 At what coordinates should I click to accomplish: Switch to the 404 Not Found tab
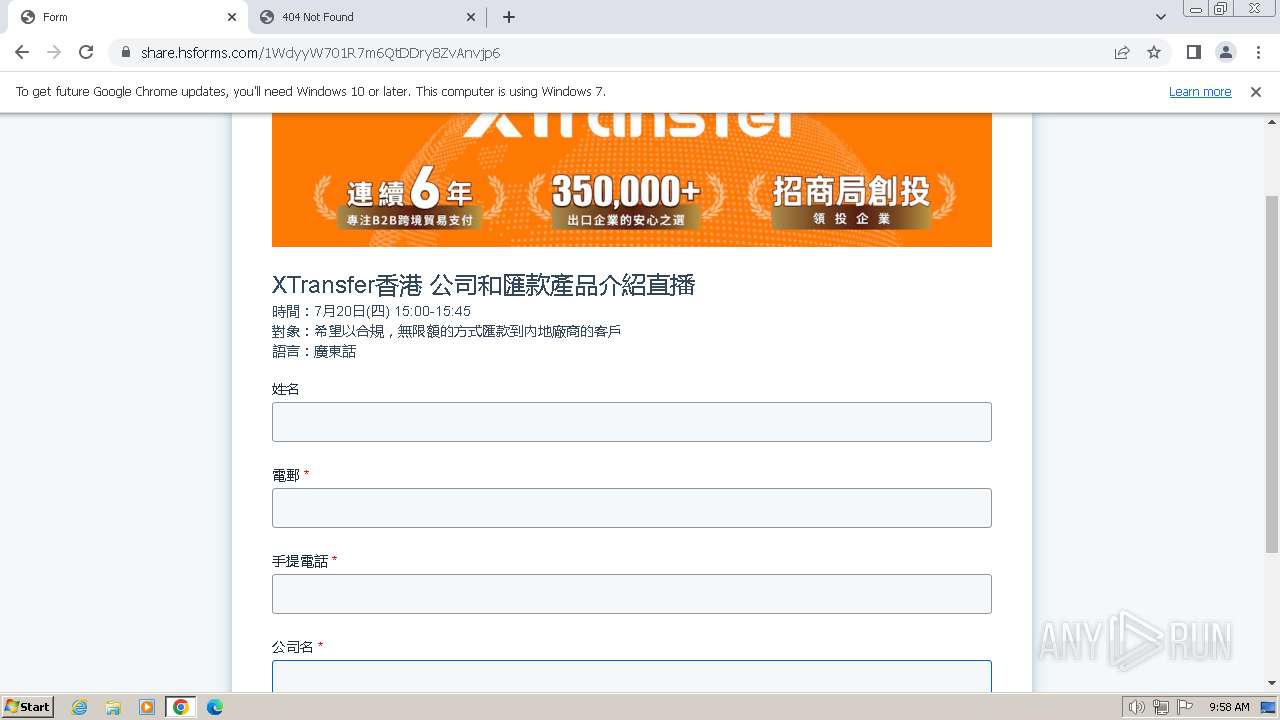[x=368, y=17]
